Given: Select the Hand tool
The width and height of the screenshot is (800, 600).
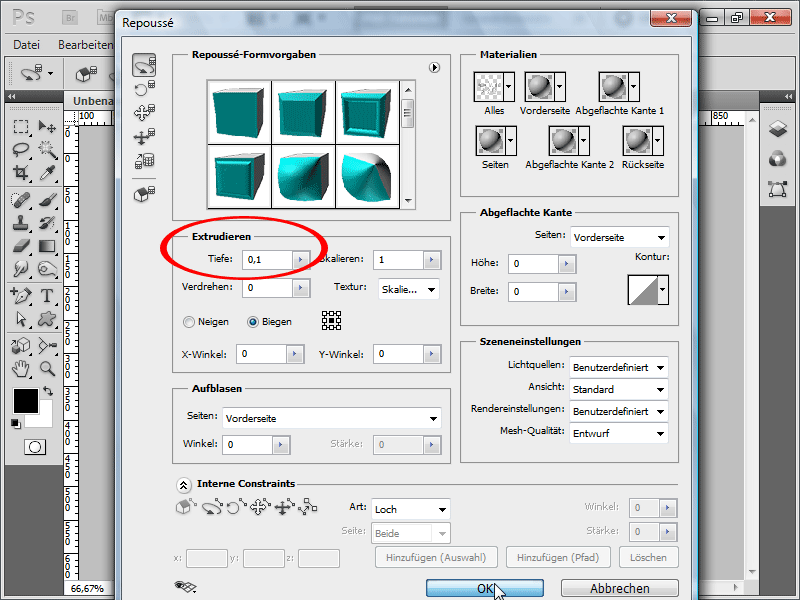Looking at the screenshot, I should click(x=20, y=368).
